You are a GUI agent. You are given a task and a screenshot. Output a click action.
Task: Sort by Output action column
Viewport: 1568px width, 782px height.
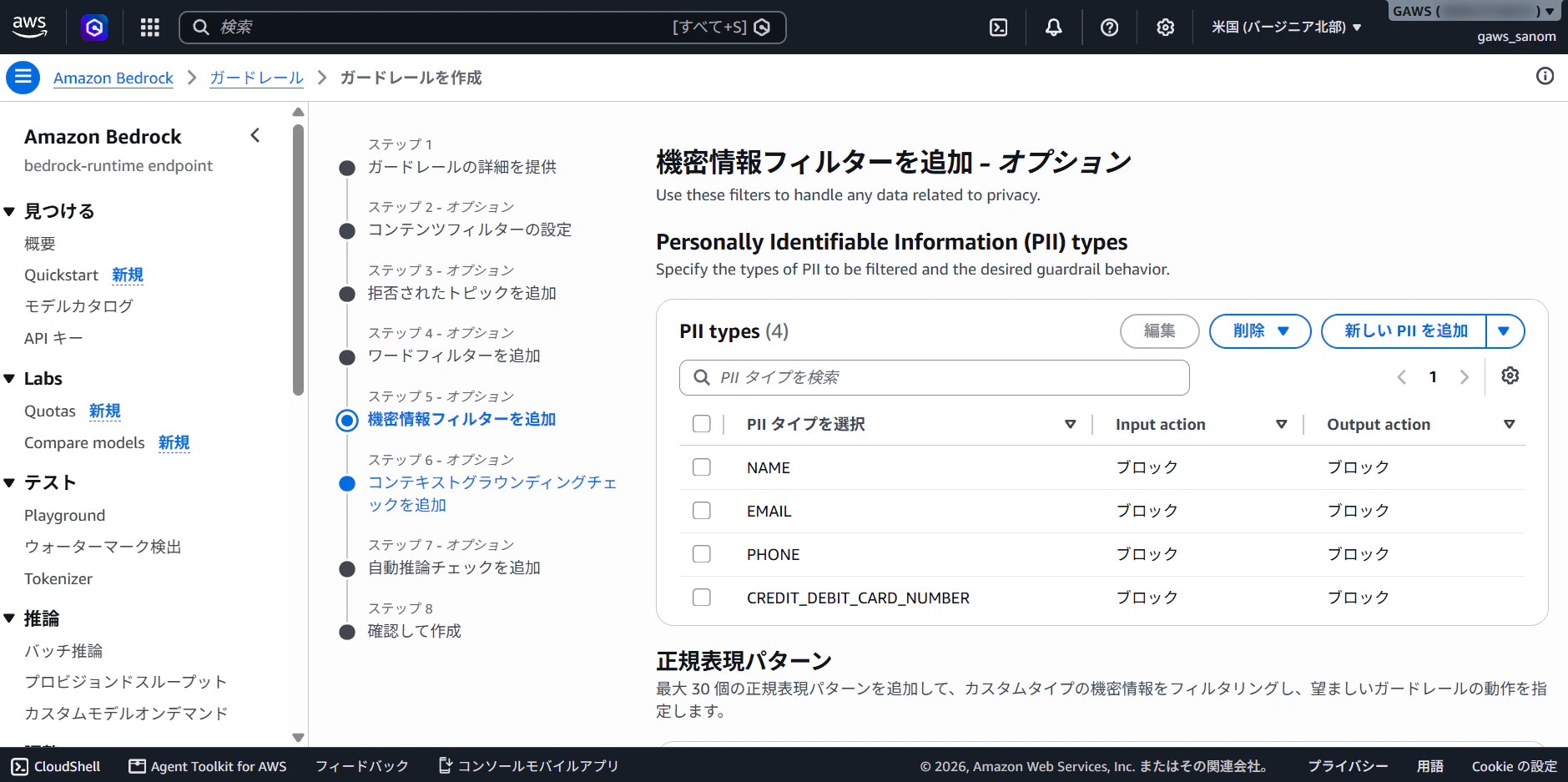coord(1509,424)
